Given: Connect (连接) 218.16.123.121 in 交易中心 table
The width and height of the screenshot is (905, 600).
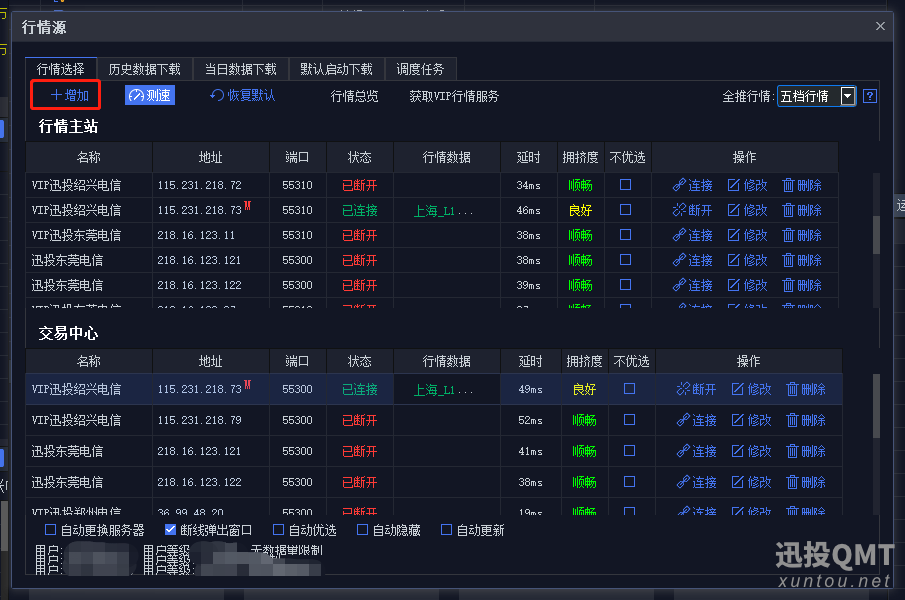Looking at the screenshot, I should point(697,451).
